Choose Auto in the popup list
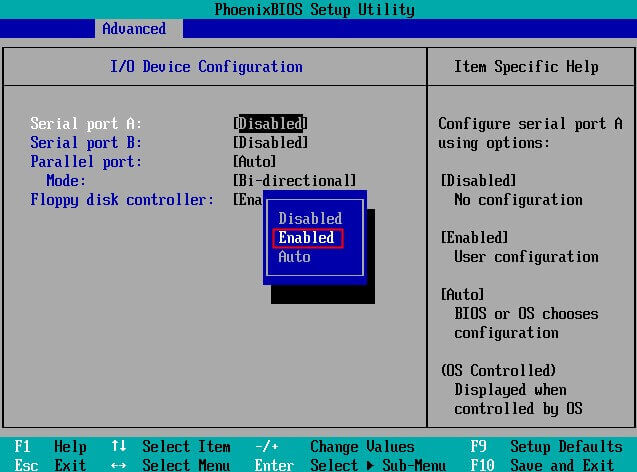Screen dimensions: 637x472 (295, 257)
